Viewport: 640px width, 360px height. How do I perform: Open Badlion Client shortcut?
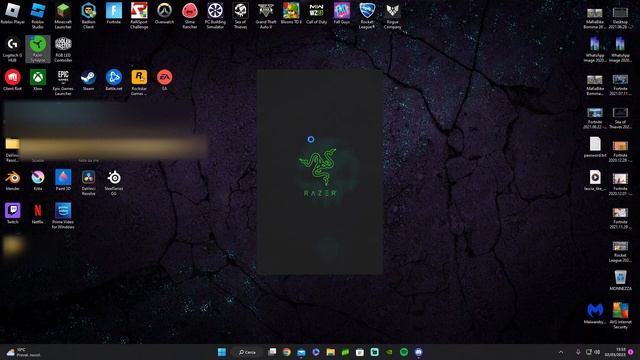pos(89,16)
